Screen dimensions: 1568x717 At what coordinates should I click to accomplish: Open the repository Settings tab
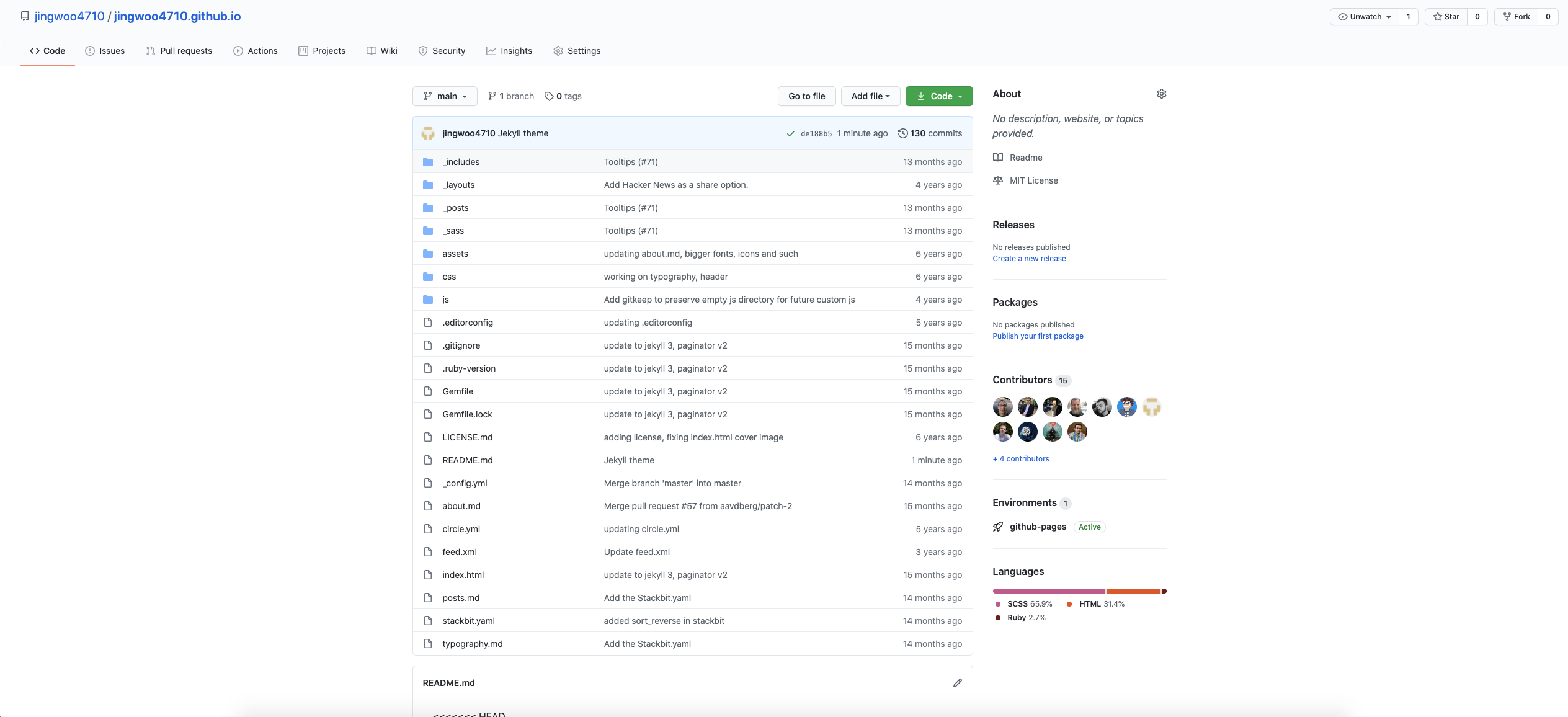(x=577, y=51)
